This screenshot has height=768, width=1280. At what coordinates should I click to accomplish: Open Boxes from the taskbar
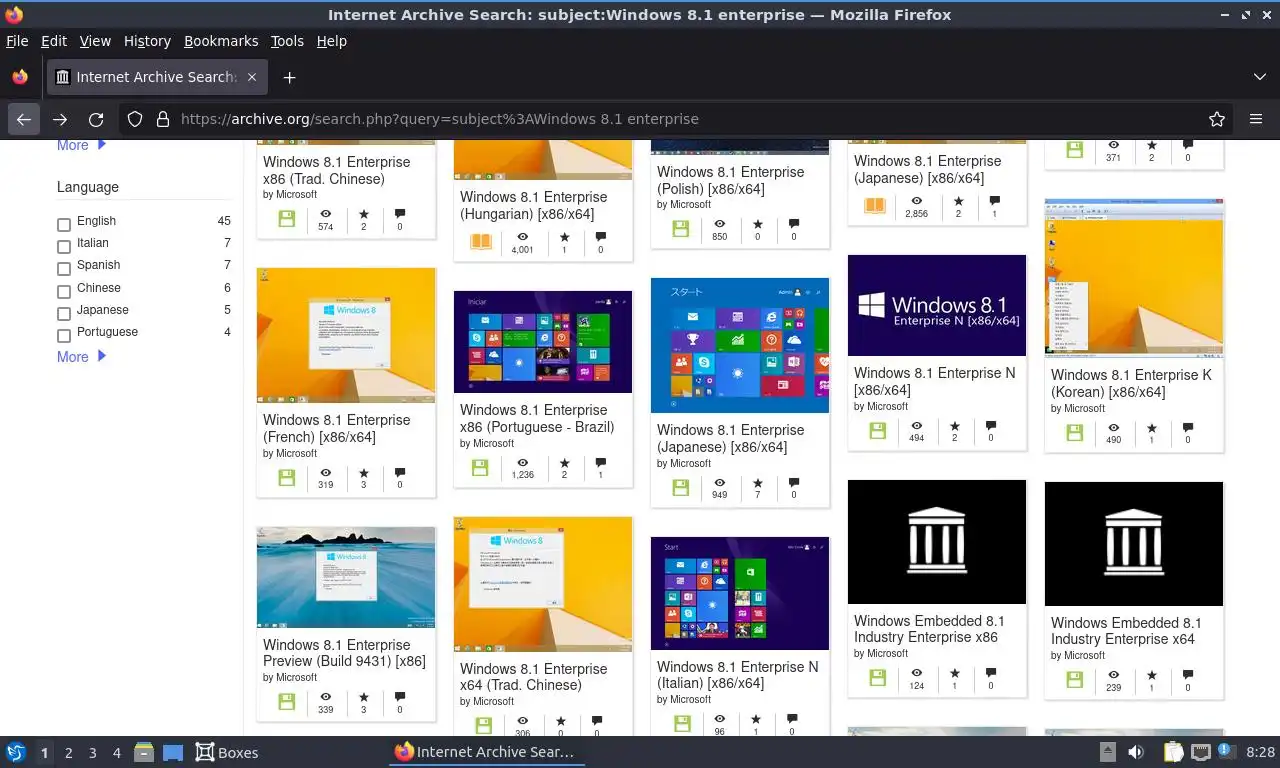point(227,752)
